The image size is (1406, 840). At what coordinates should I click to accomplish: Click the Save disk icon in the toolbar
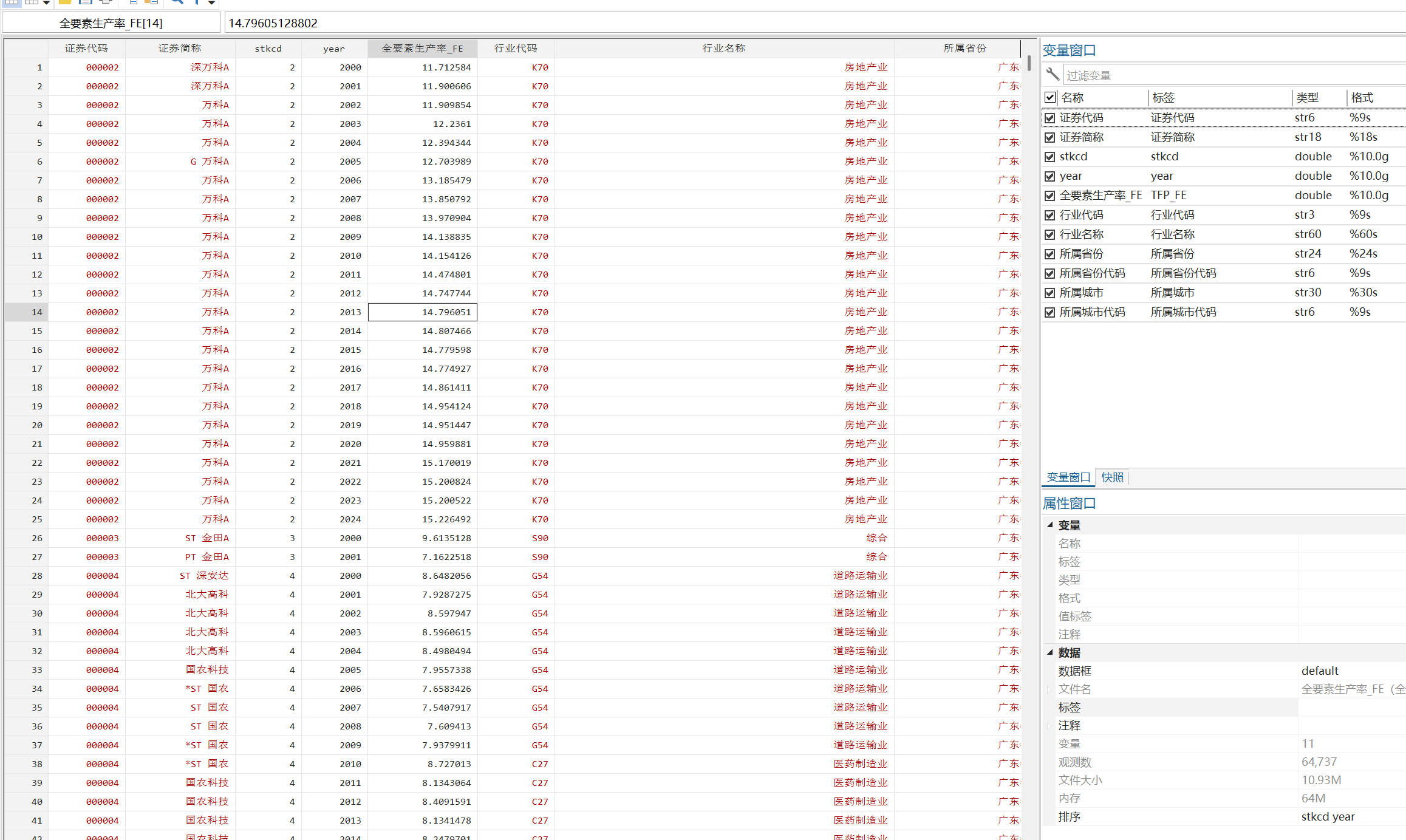point(86,2)
